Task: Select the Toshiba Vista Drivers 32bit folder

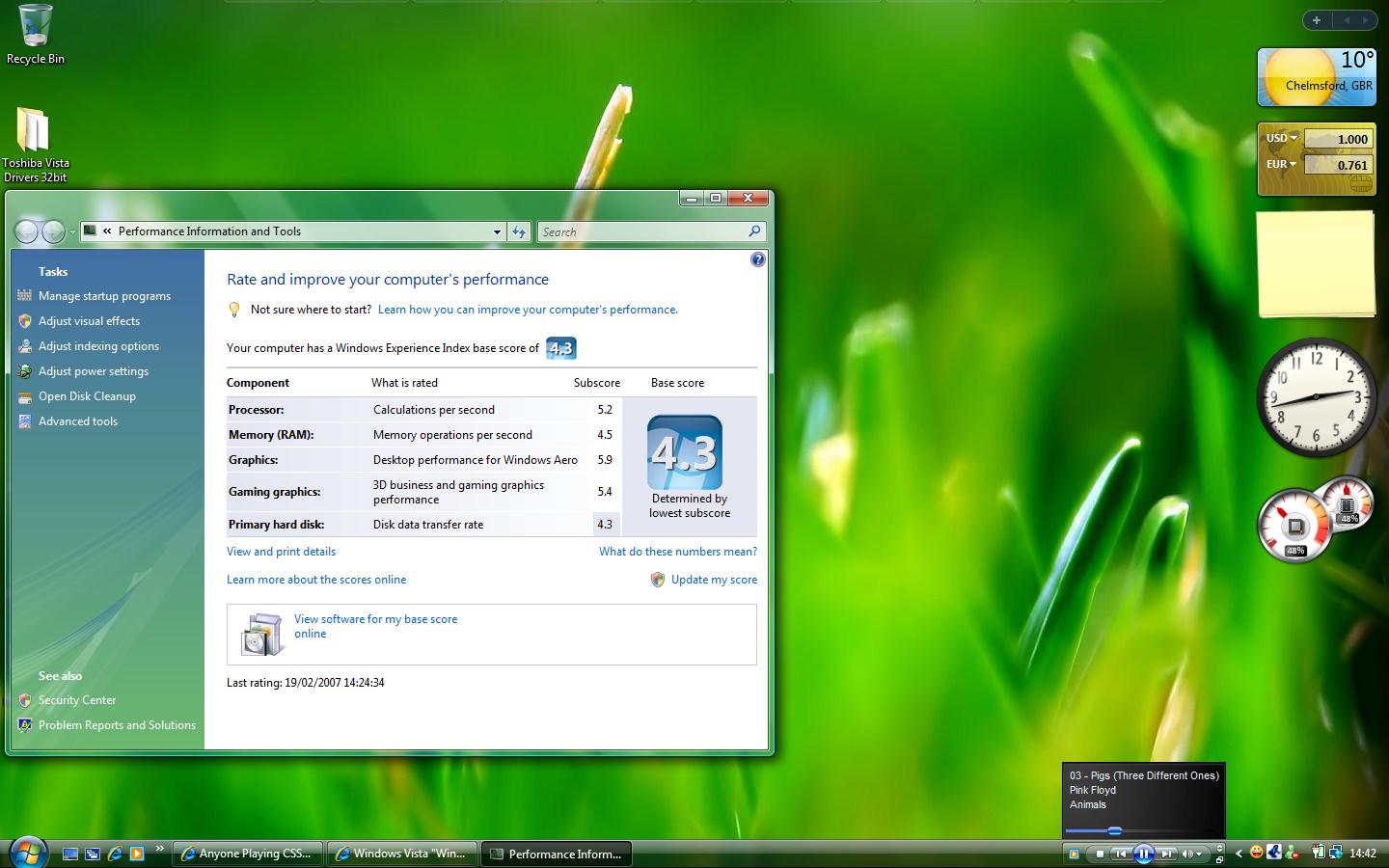Action: point(35,145)
